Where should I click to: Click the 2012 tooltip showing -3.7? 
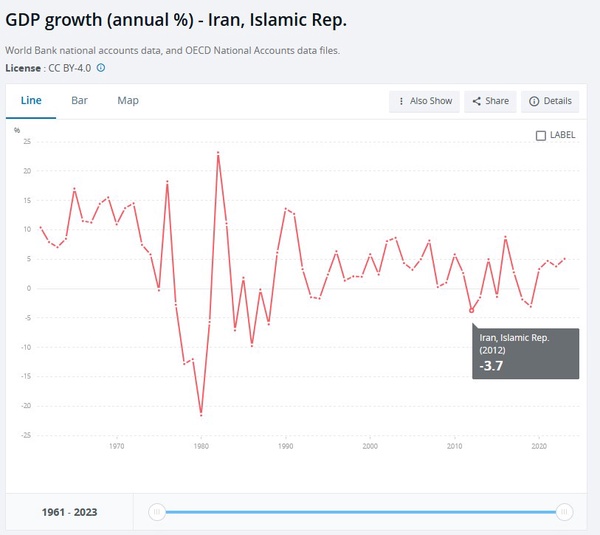(525, 353)
